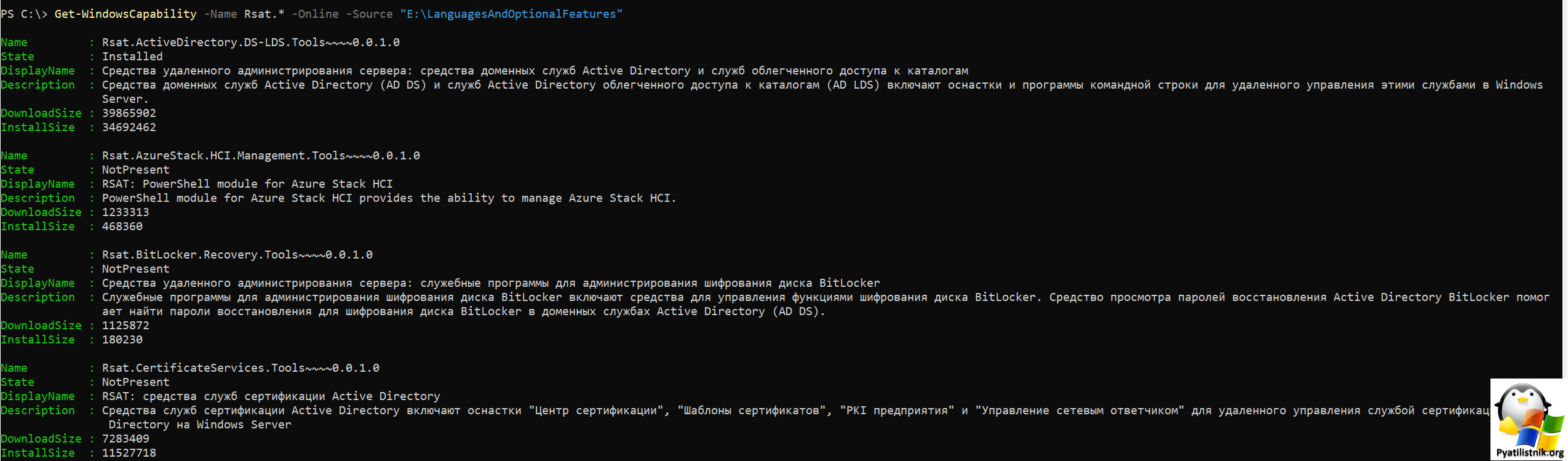Click the E:\LanguagesAndOptionalFeatures source path
The width and height of the screenshot is (1568, 461).
tap(511, 14)
